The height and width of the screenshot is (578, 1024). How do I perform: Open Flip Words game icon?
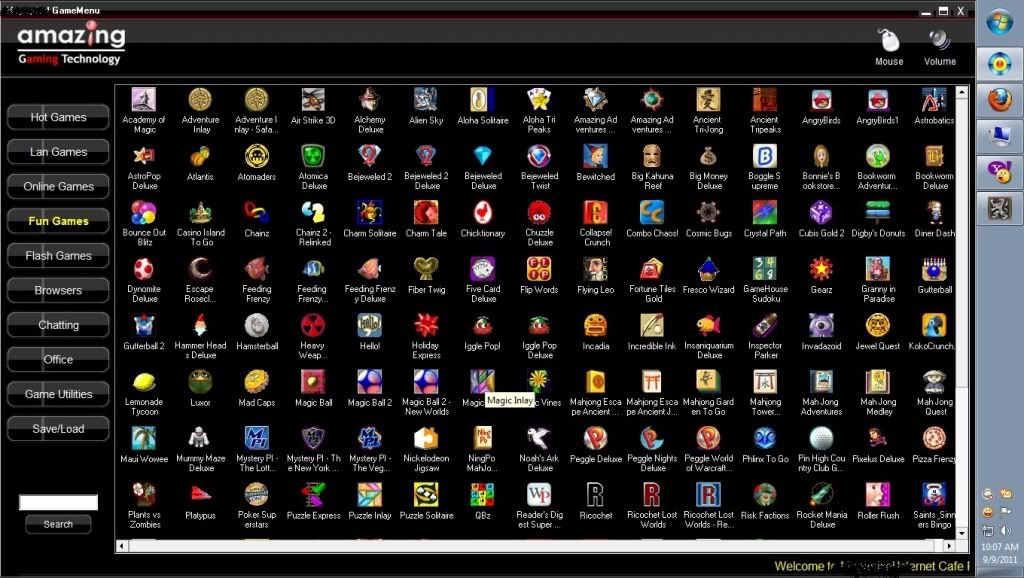point(539,269)
